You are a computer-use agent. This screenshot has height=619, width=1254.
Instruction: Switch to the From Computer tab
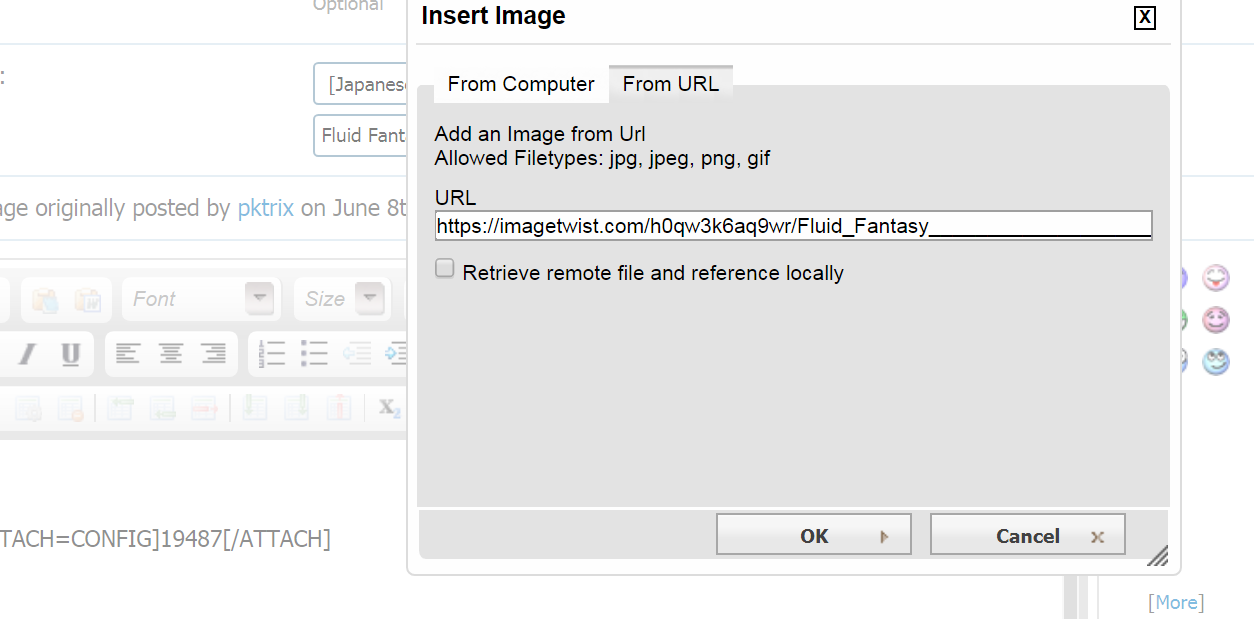tap(521, 84)
